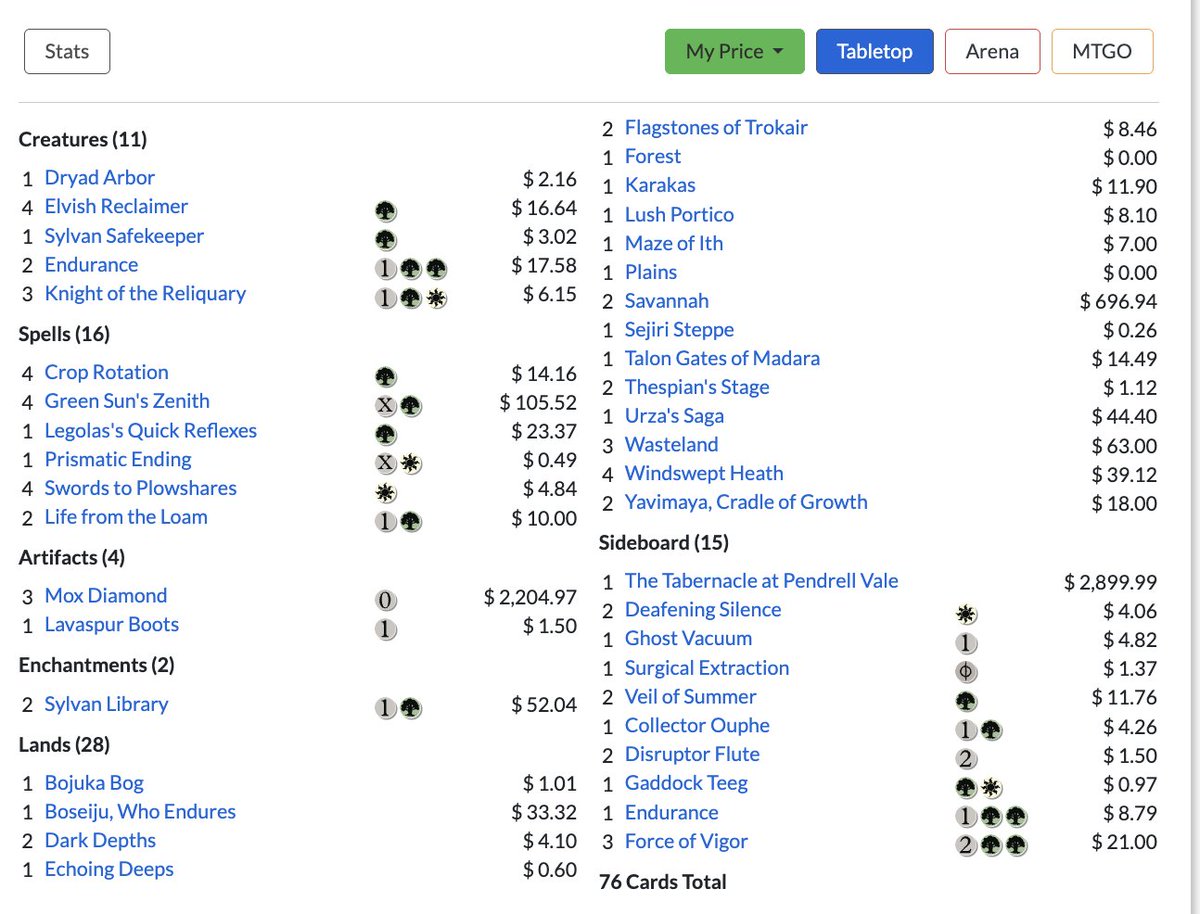Open the Windswept Heath card link
The width and height of the screenshot is (1200, 914).
click(x=704, y=473)
